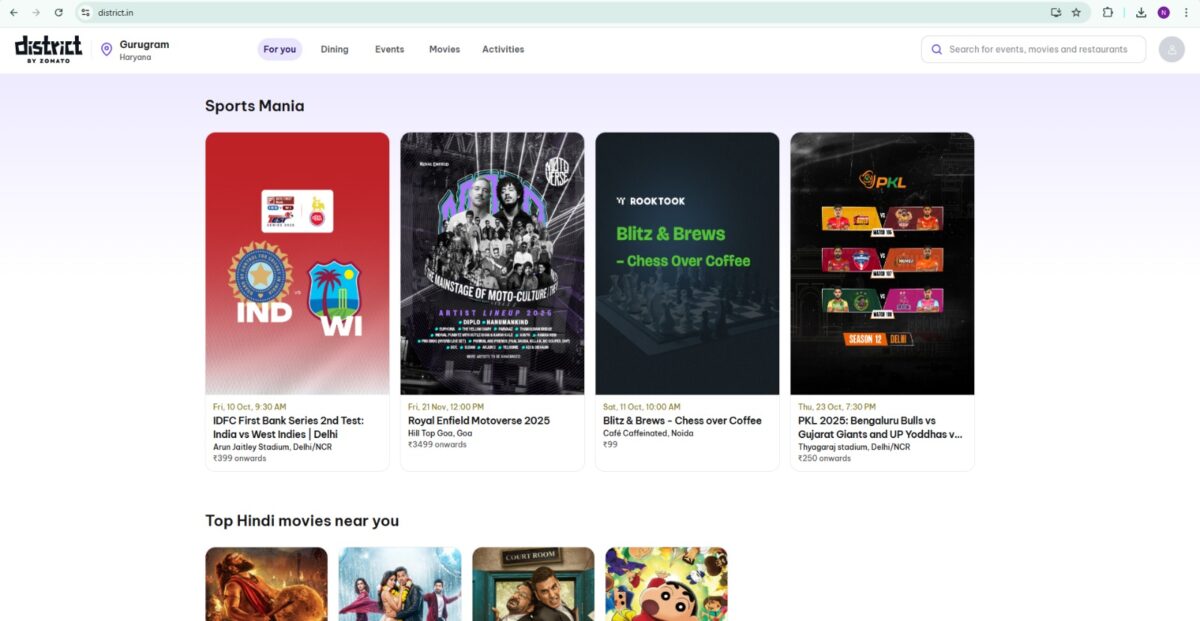Select the For you tab
This screenshot has width=1200, height=621.
pyautogui.click(x=280, y=49)
